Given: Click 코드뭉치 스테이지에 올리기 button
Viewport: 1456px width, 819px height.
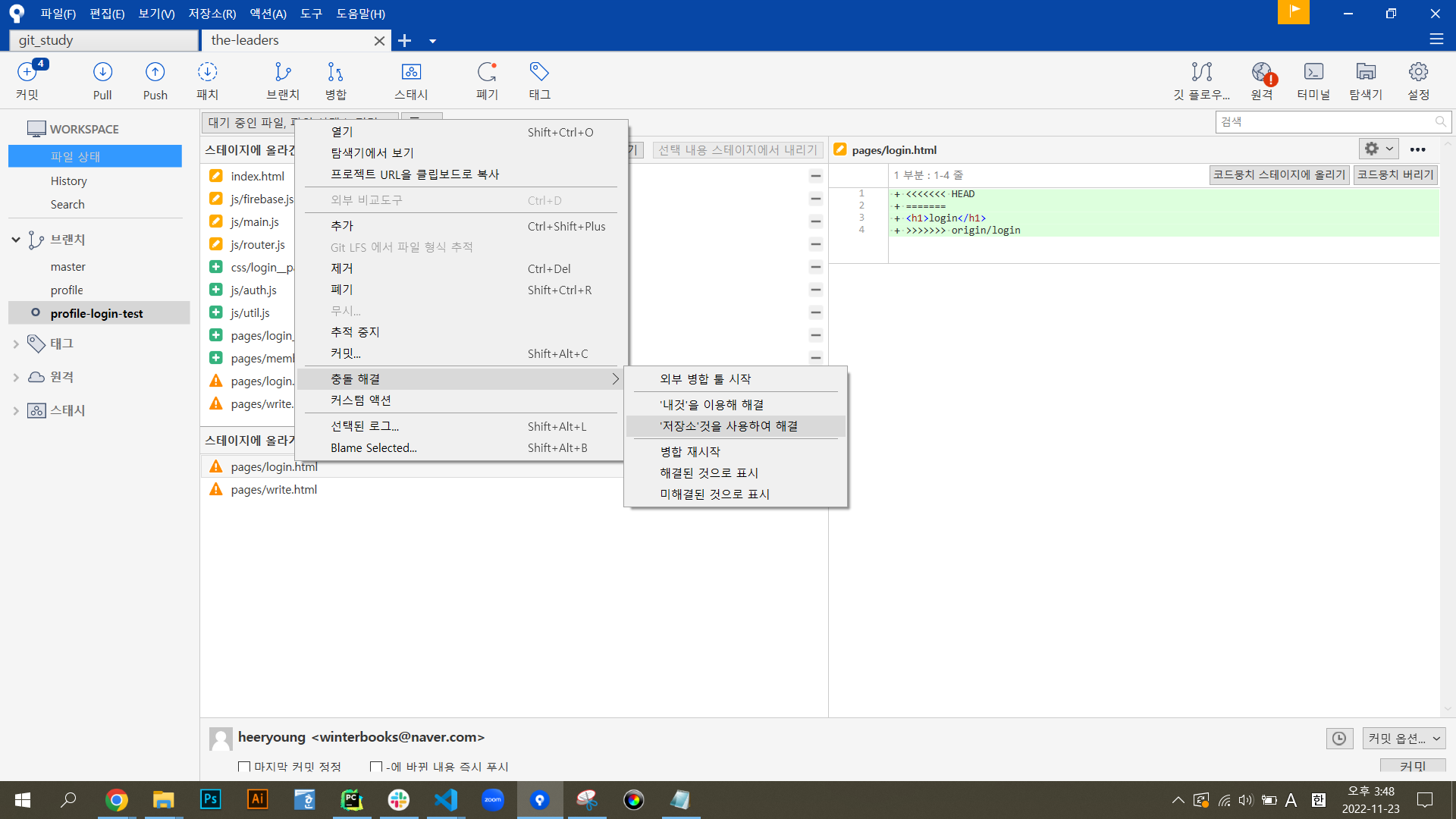Looking at the screenshot, I should tap(1279, 174).
